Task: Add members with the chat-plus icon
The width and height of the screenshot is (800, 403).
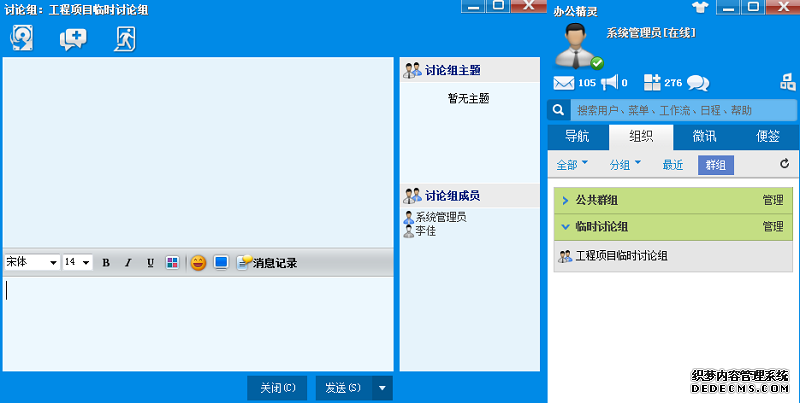Action: 73,39
